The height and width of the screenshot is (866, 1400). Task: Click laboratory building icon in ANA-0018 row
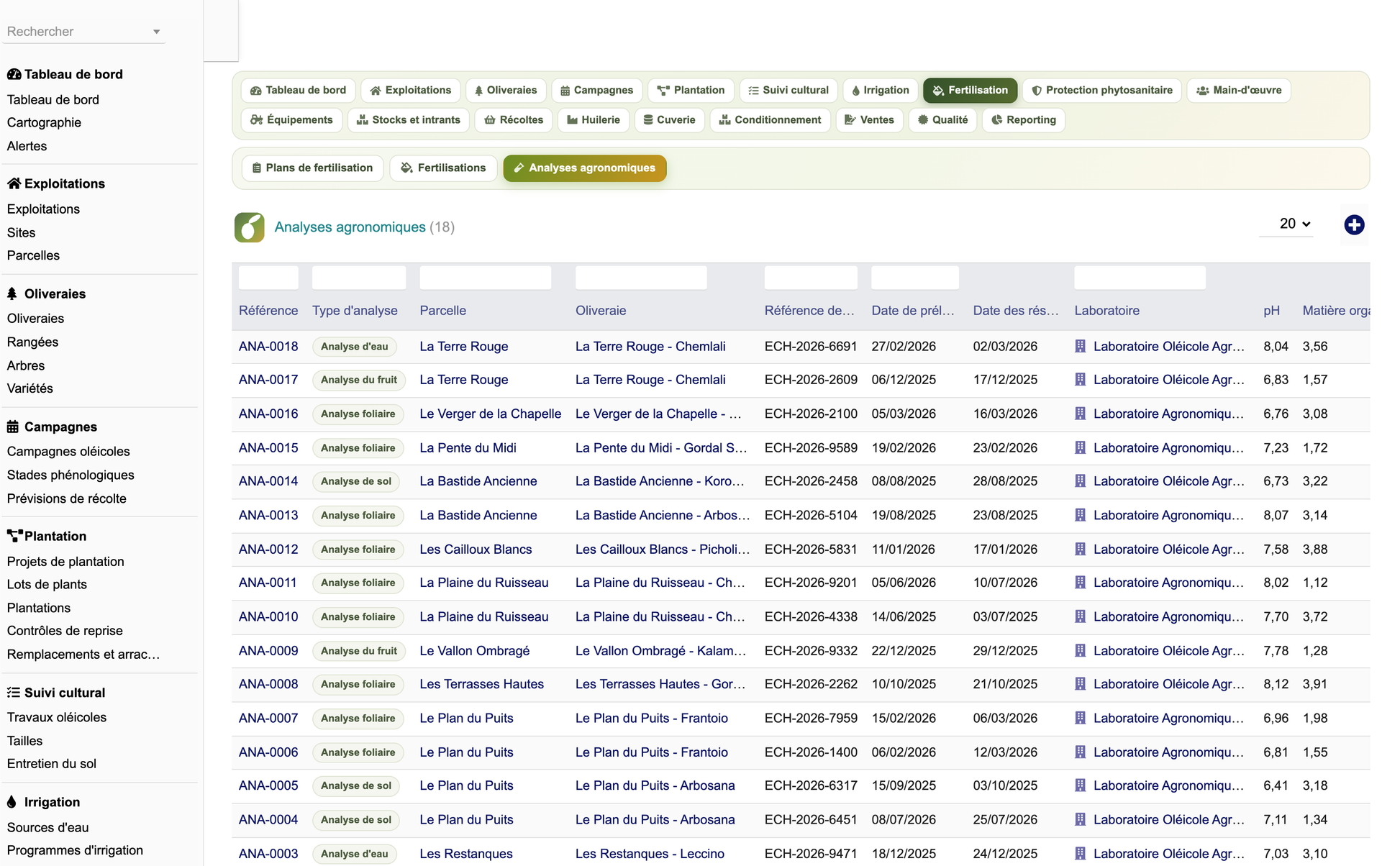coord(1080,346)
